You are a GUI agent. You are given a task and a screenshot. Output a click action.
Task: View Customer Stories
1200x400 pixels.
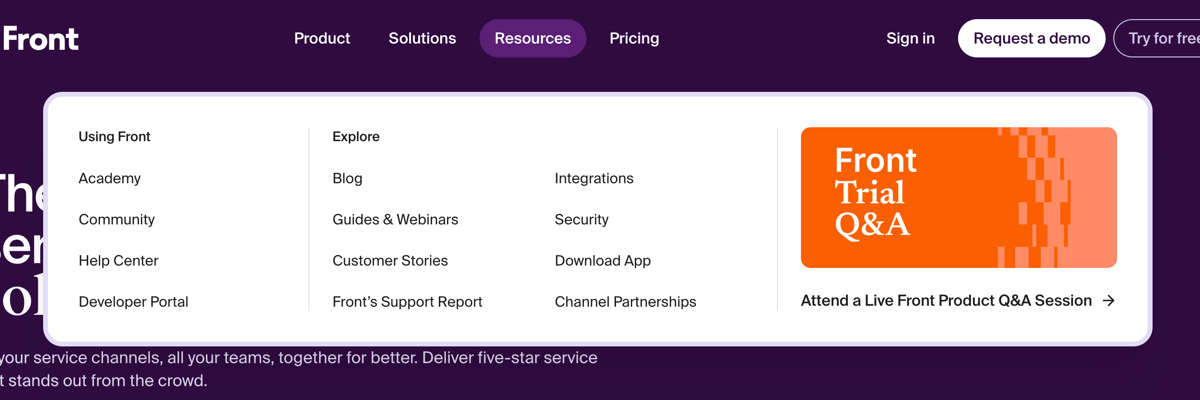(x=390, y=261)
